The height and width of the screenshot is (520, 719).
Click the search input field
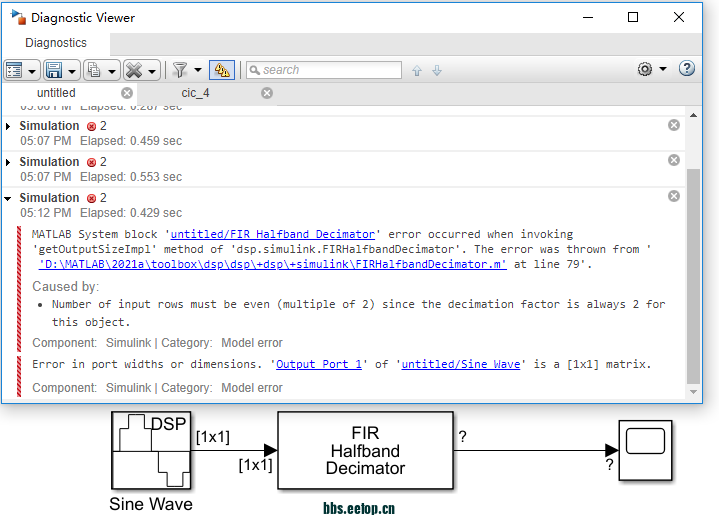tap(324, 70)
